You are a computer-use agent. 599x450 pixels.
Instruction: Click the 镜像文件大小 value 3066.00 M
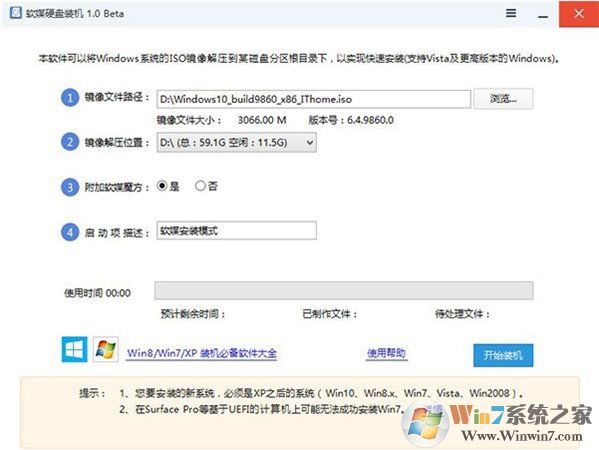262,120
